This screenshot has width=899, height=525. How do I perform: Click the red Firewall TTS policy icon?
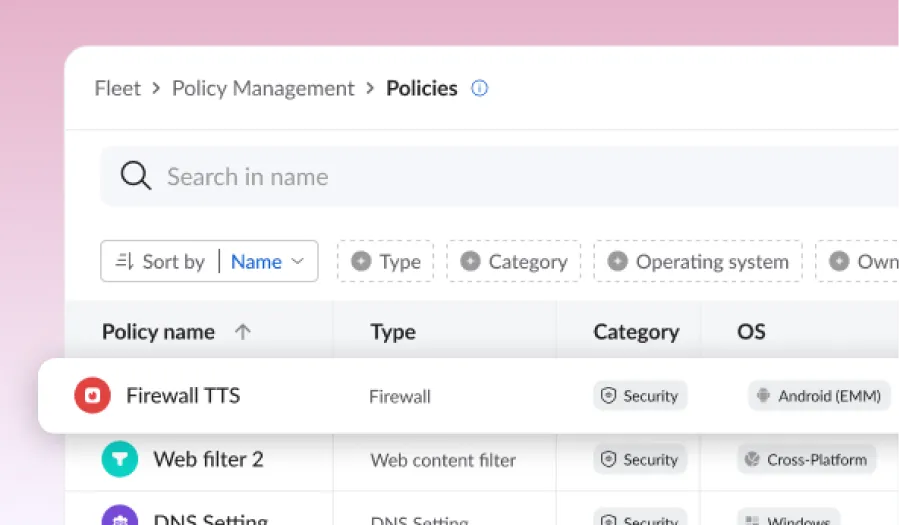[x=92, y=396]
